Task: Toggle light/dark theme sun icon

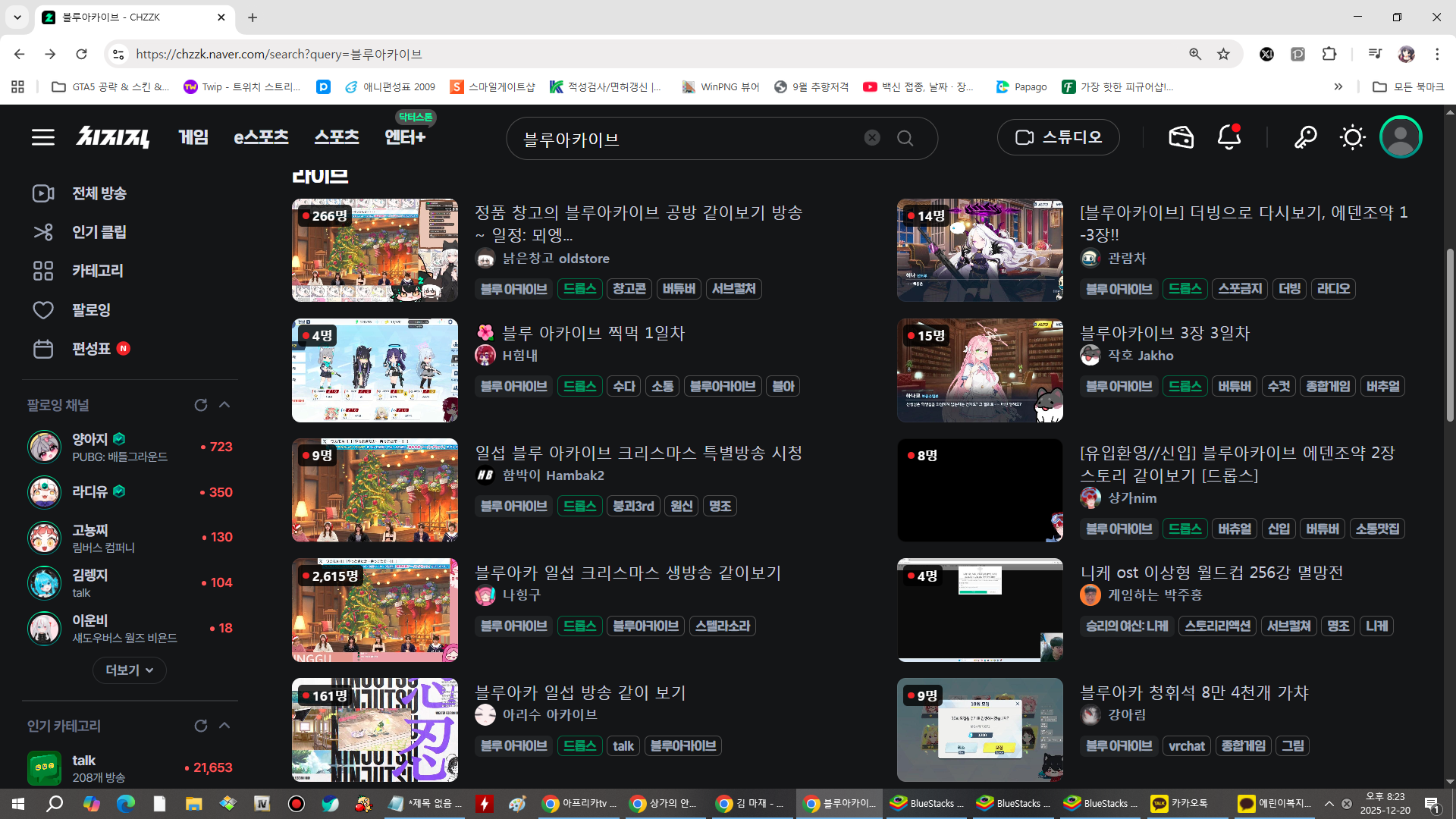Action: click(x=1352, y=137)
